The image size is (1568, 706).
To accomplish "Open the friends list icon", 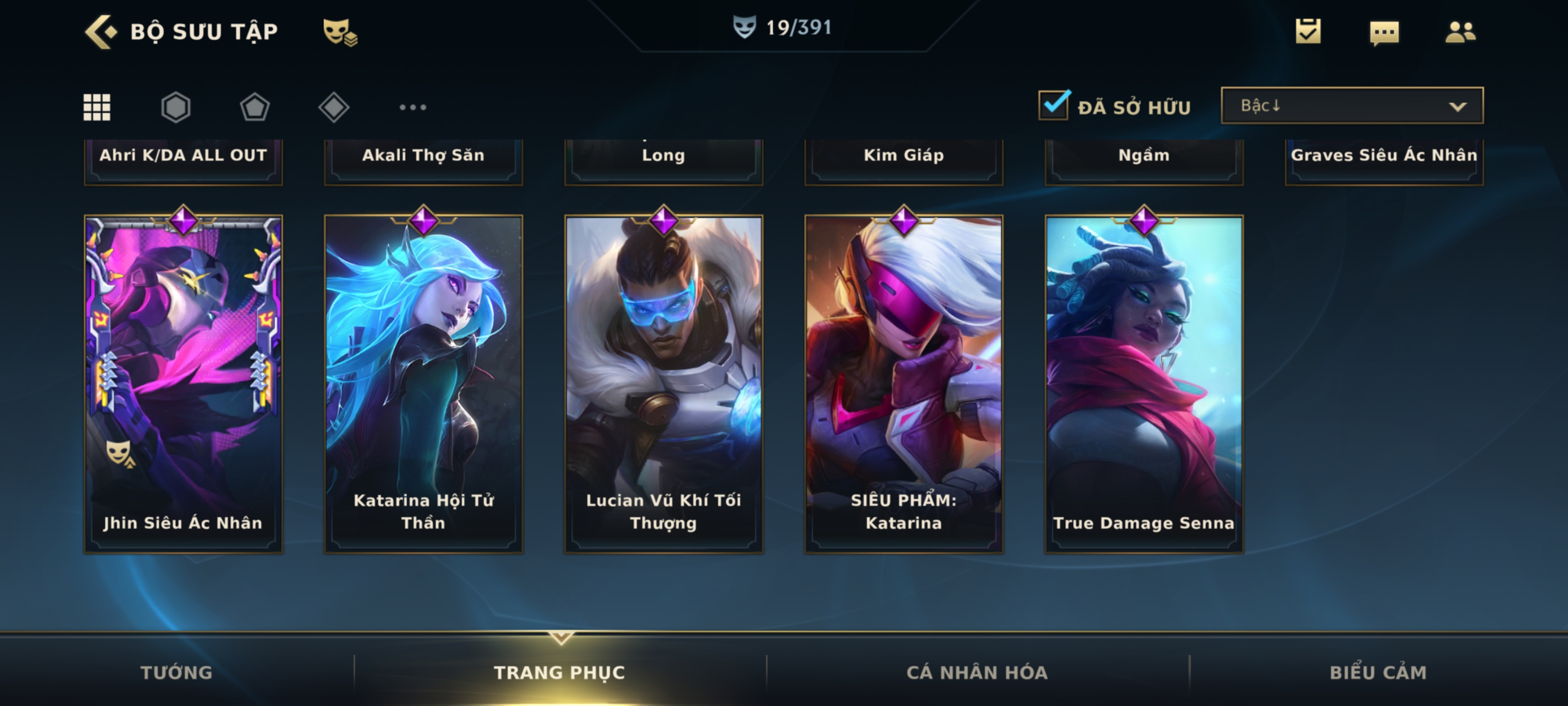I will pyautogui.click(x=1460, y=32).
